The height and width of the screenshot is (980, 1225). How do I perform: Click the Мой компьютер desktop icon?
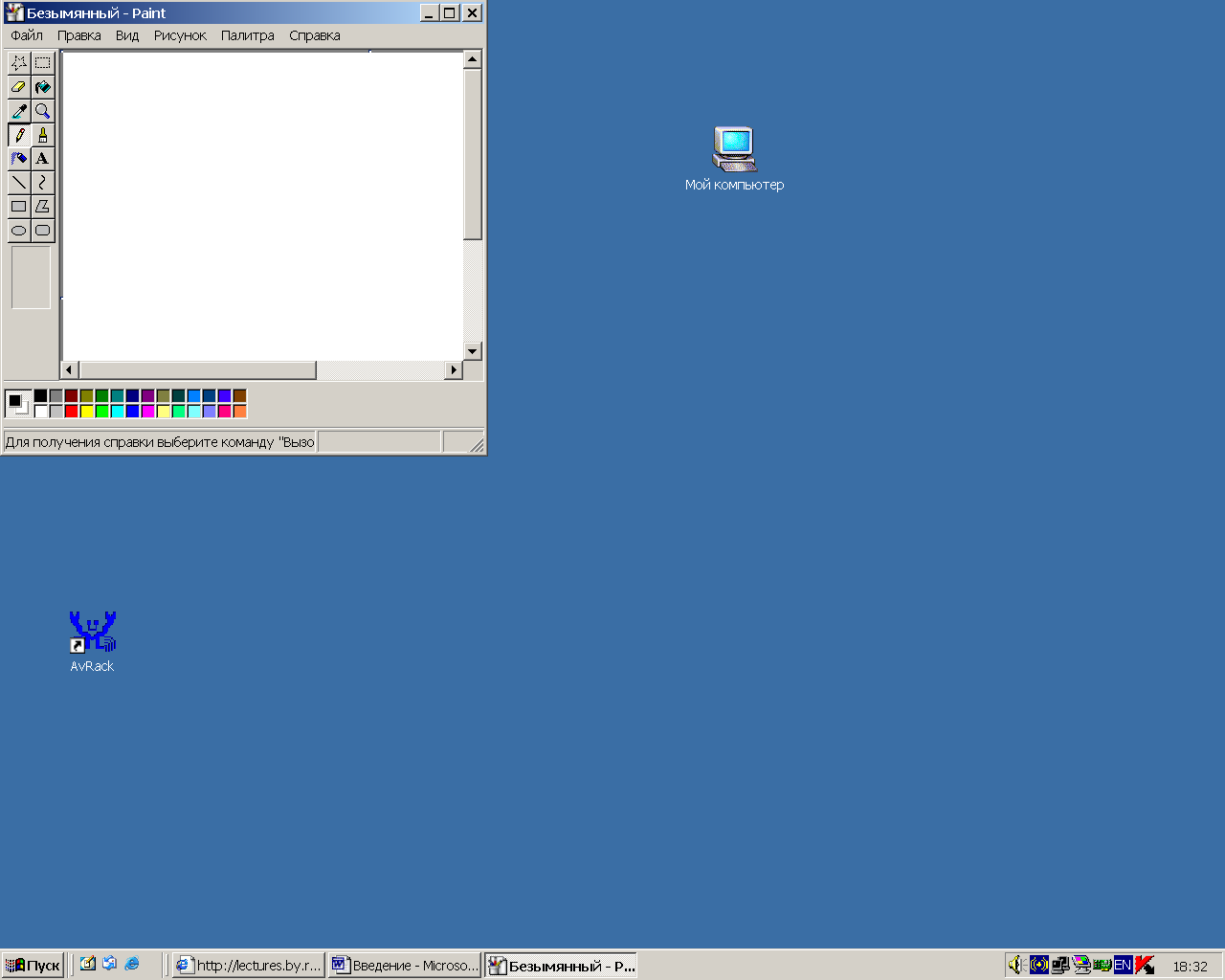point(734,159)
